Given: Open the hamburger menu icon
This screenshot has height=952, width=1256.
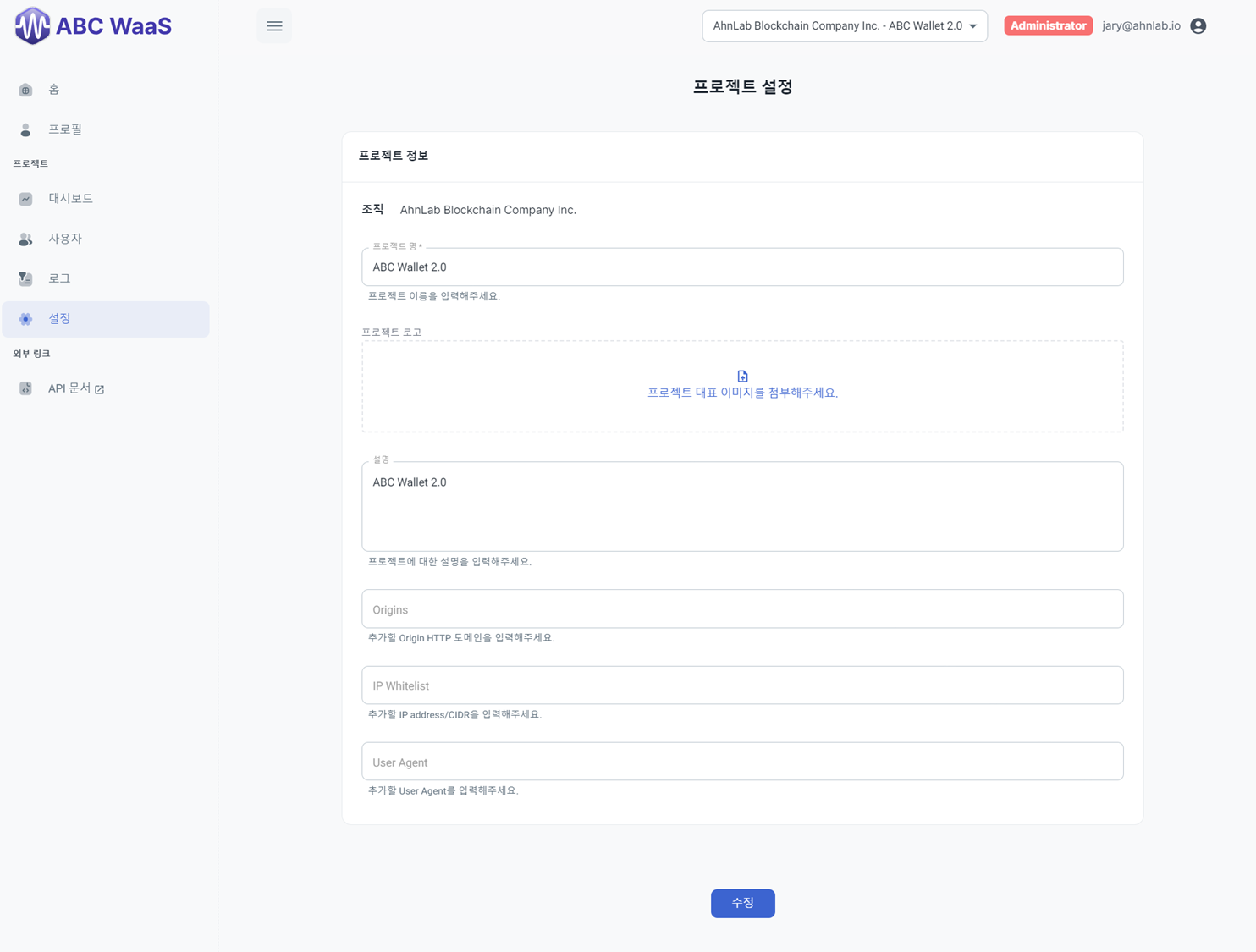Looking at the screenshot, I should pyautogui.click(x=274, y=26).
